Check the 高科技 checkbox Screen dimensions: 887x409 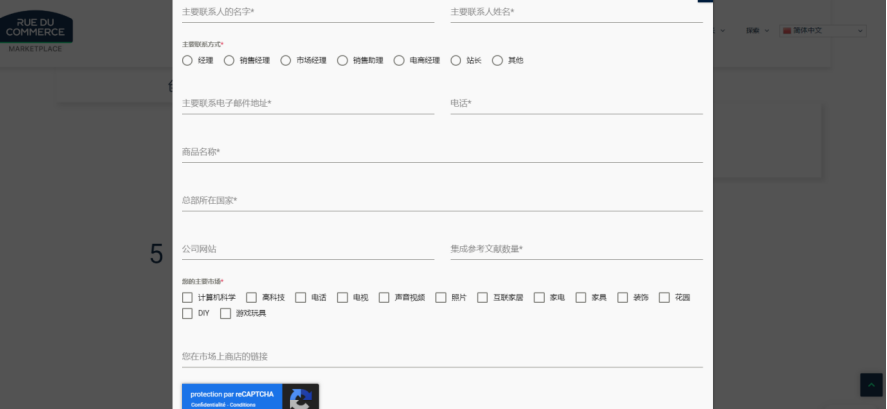coord(251,298)
